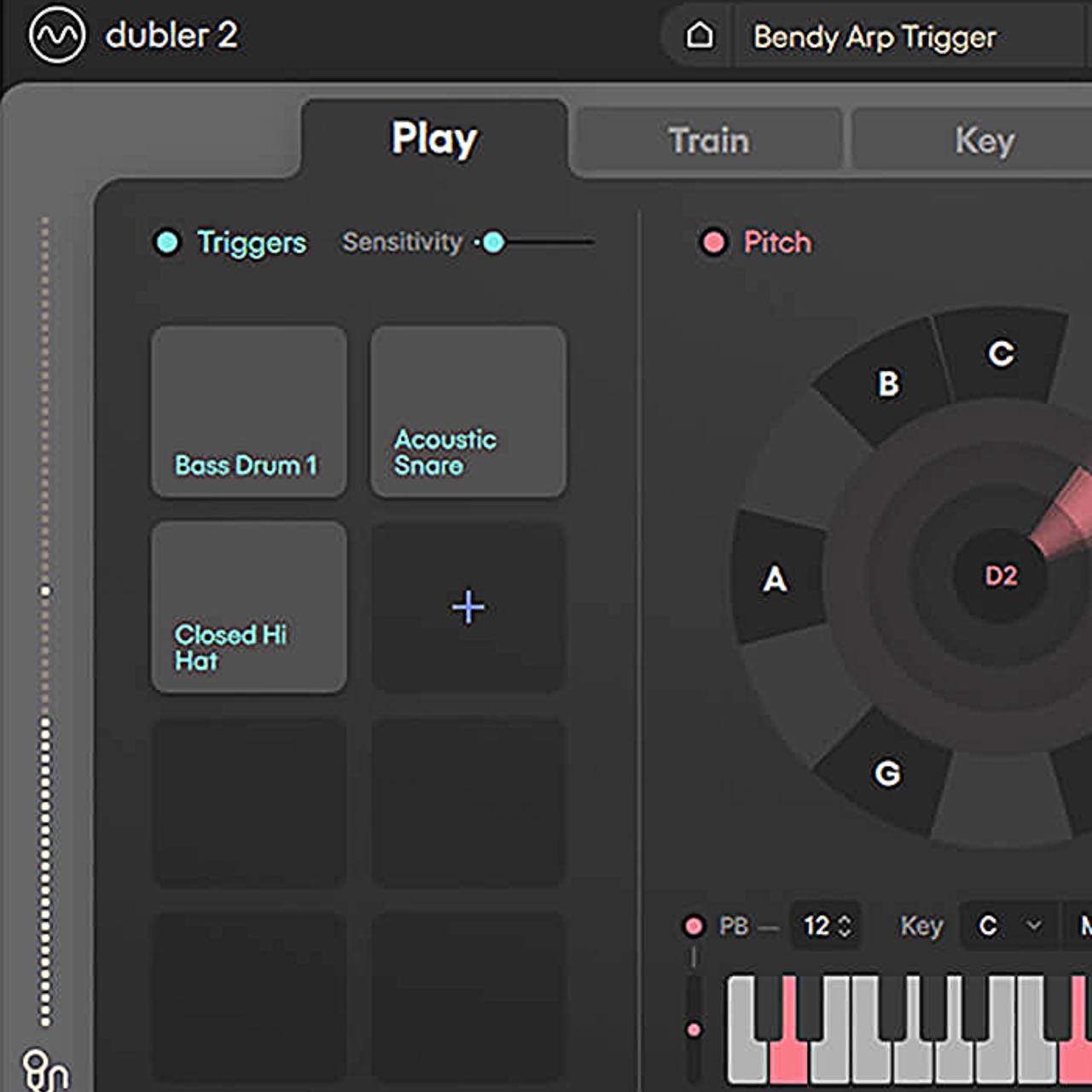Screen dimensions: 1092x1092
Task: Toggle the PB pitch bend indicator
Action: [694, 926]
